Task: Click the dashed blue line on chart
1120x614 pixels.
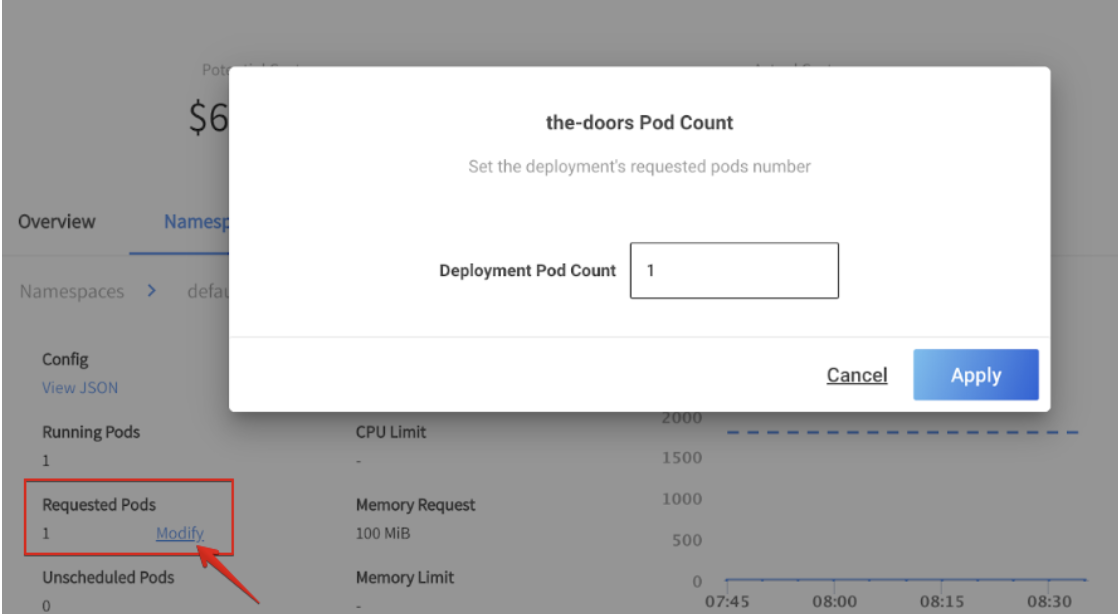Action: [900, 433]
